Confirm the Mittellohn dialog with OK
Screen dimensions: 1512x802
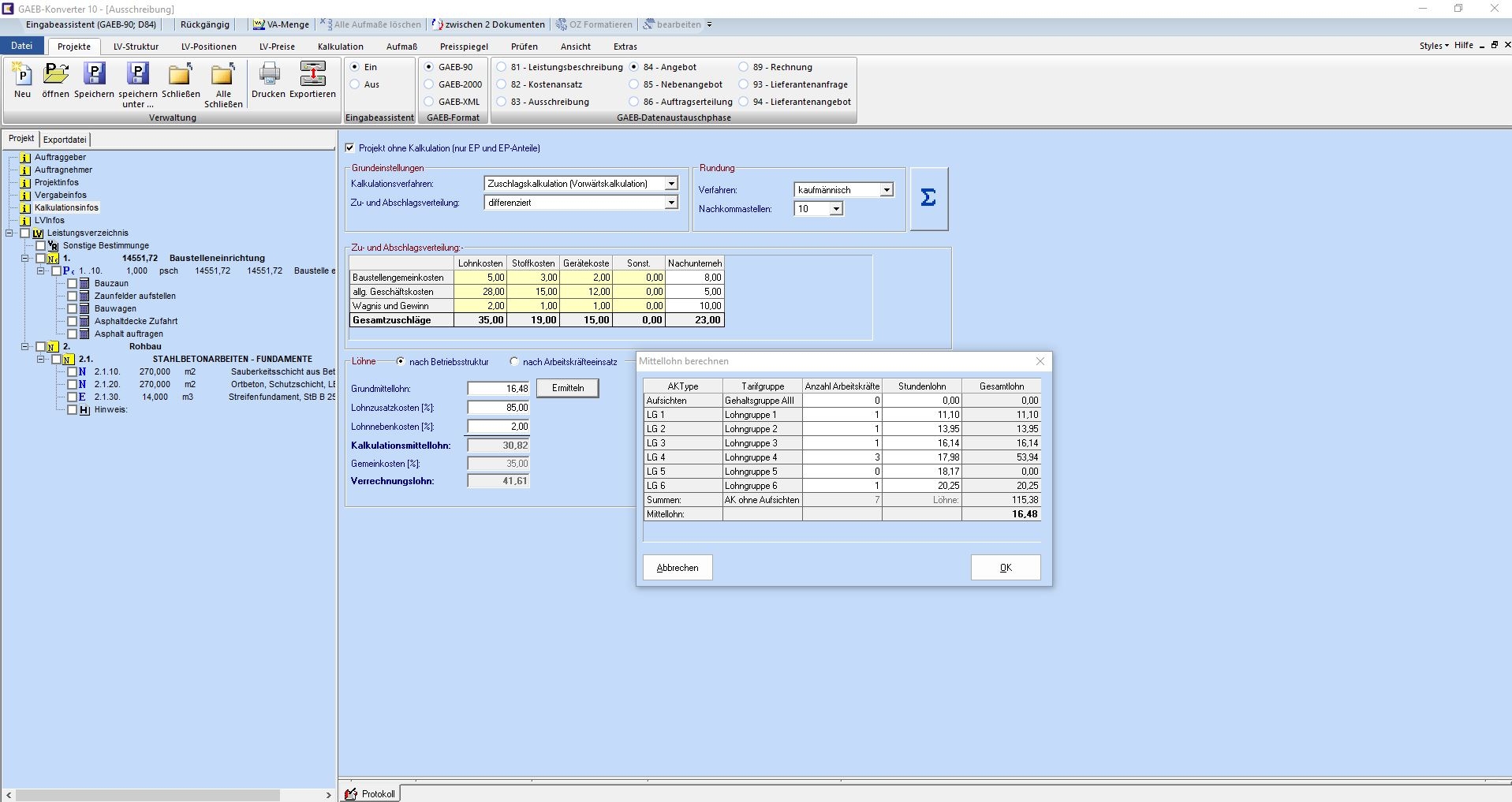tap(1005, 568)
